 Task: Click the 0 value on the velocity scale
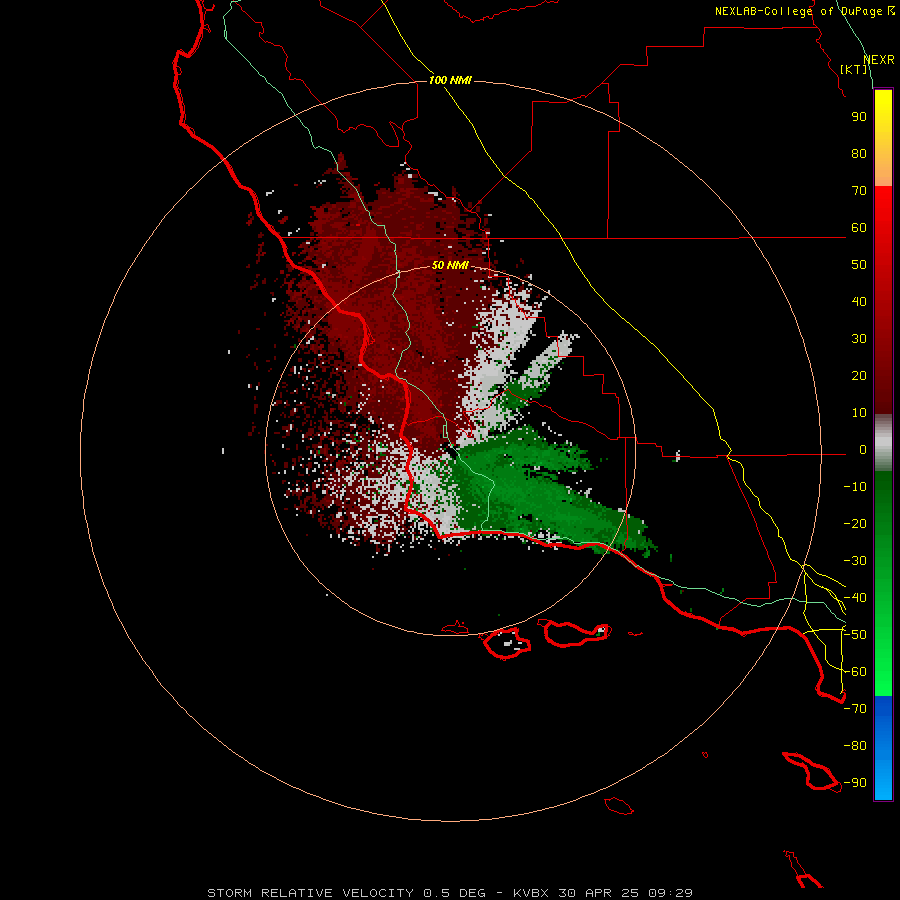coord(863,450)
